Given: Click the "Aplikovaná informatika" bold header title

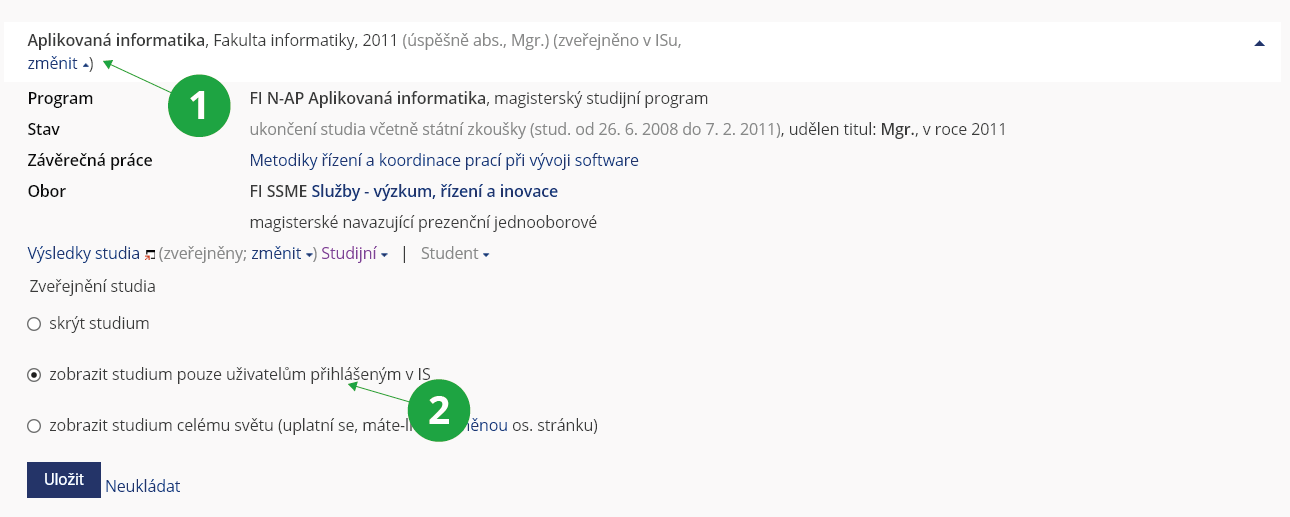Looking at the screenshot, I should pyautogui.click(x=116, y=40).
